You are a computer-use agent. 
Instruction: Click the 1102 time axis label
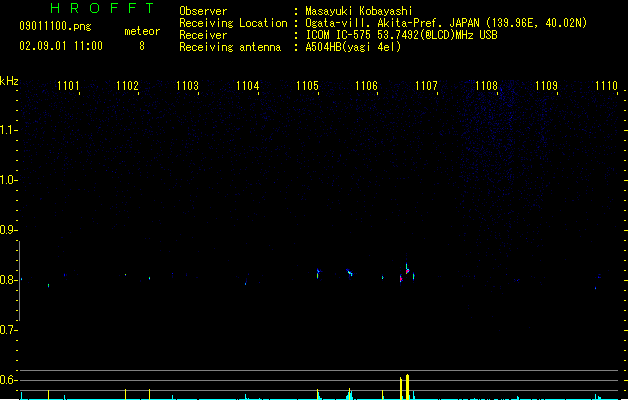(127, 86)
